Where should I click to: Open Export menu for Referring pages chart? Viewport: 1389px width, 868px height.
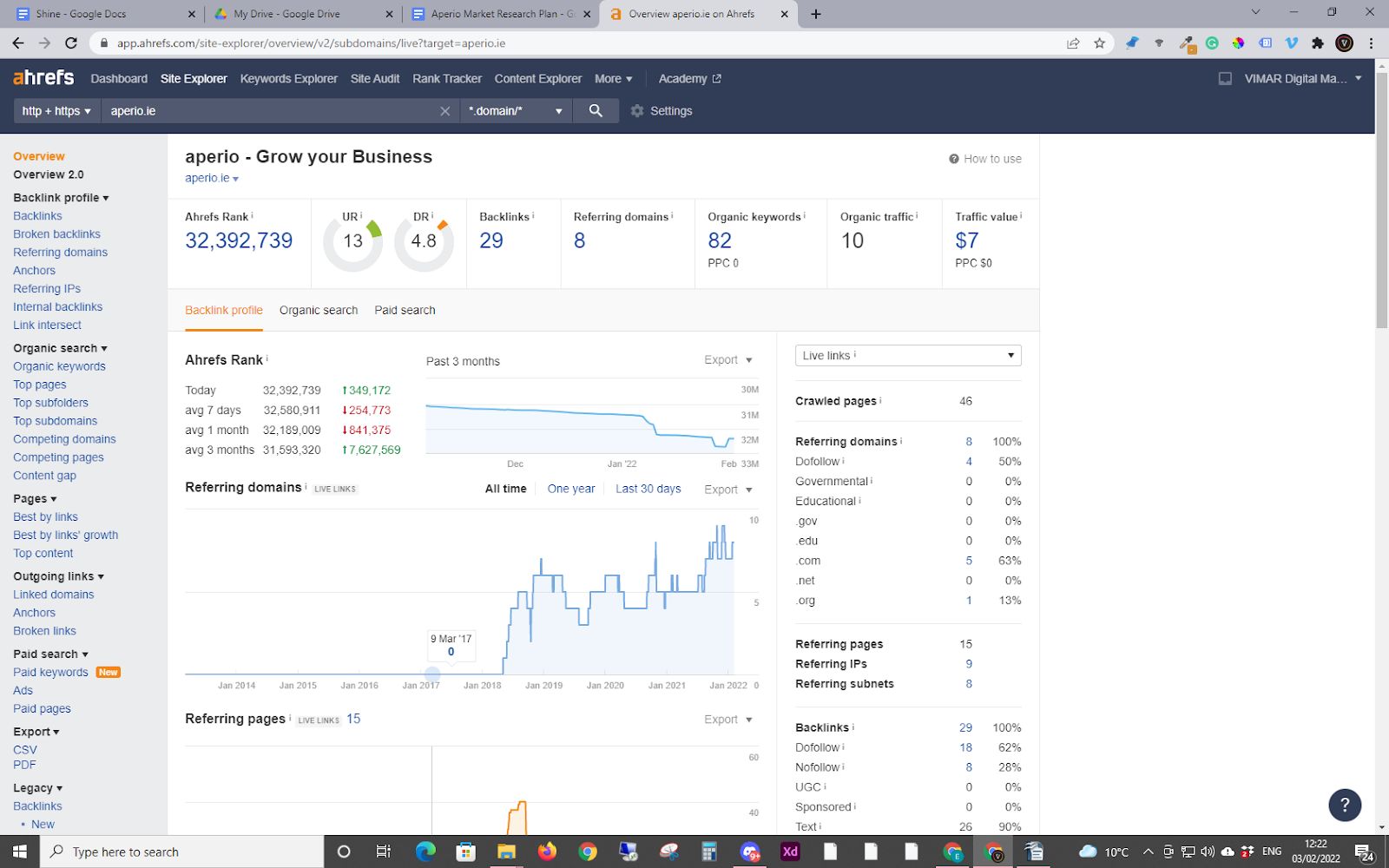[728, 720]
